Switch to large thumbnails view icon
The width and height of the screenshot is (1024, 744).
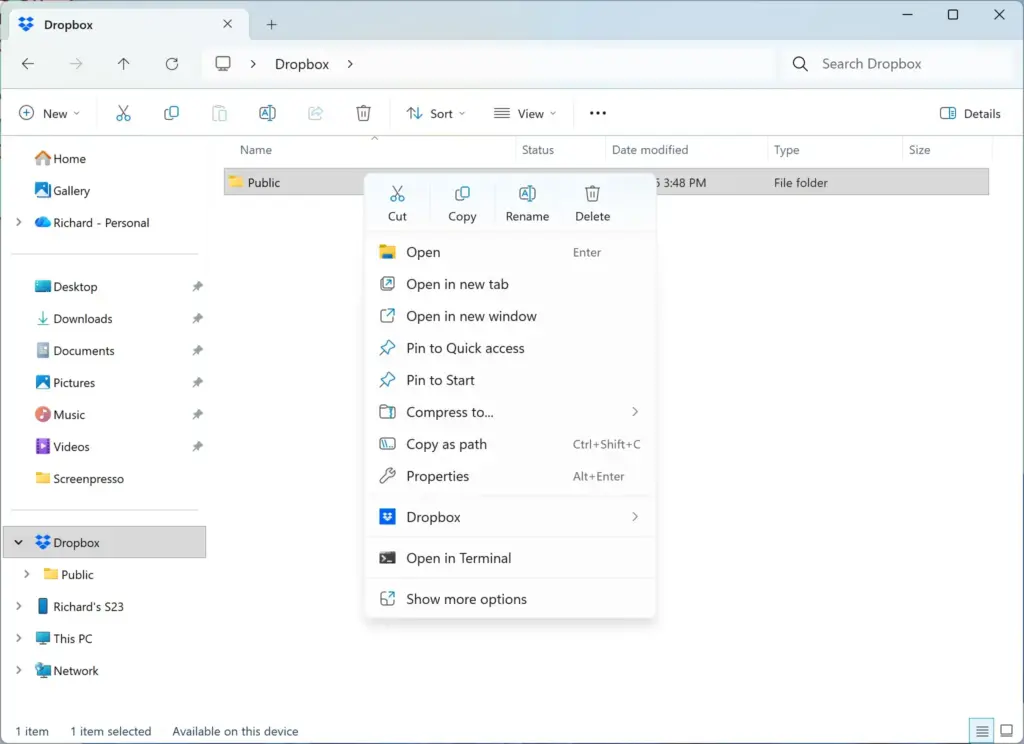(x=1006, y=731)
